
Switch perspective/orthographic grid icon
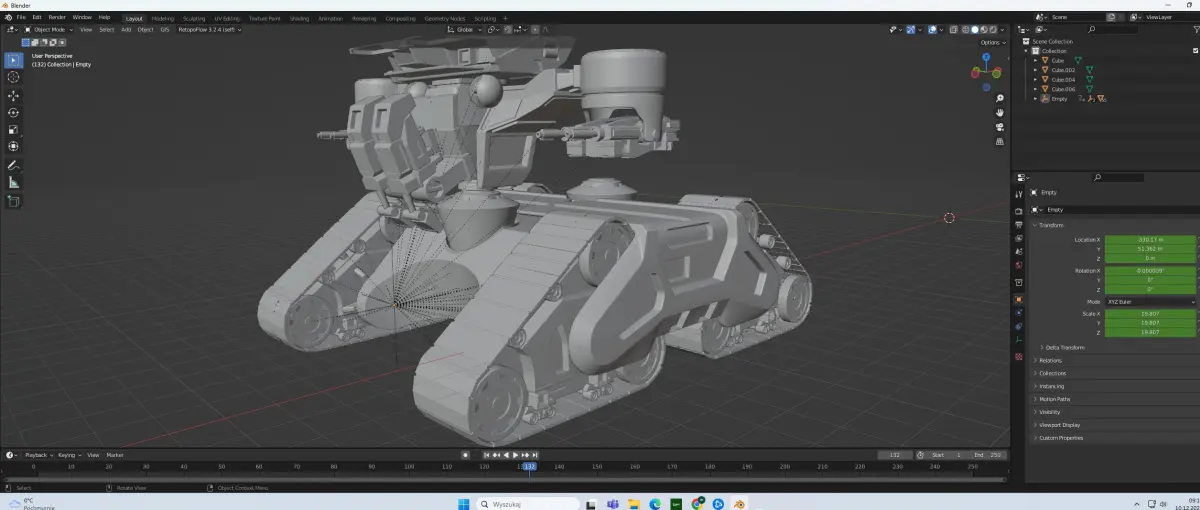pos(1000,142)
